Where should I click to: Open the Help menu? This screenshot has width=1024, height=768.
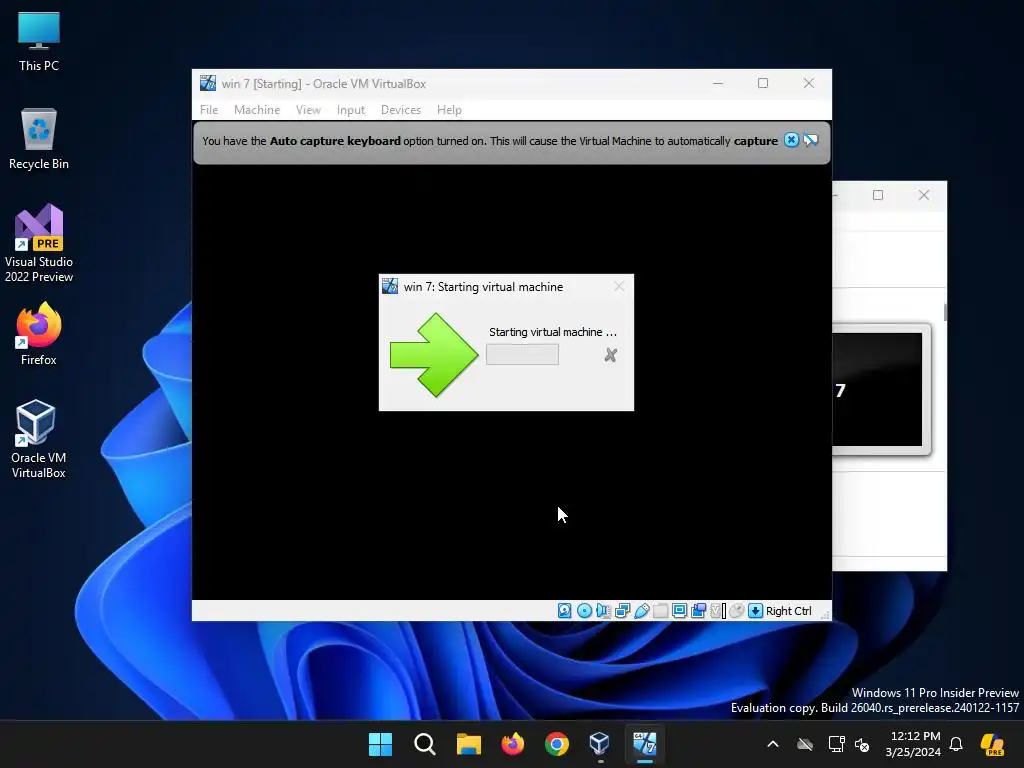pyautogui.click(x=449, y=110)
